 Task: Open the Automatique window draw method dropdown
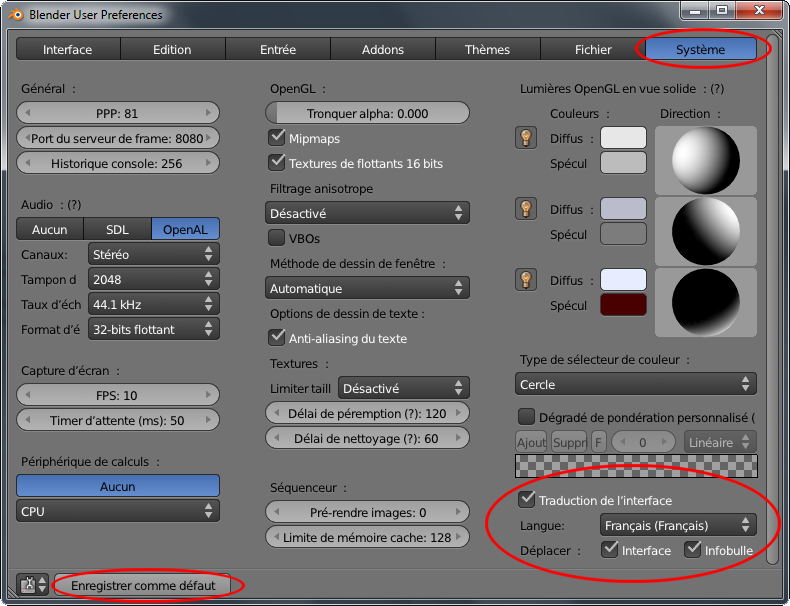367,288
